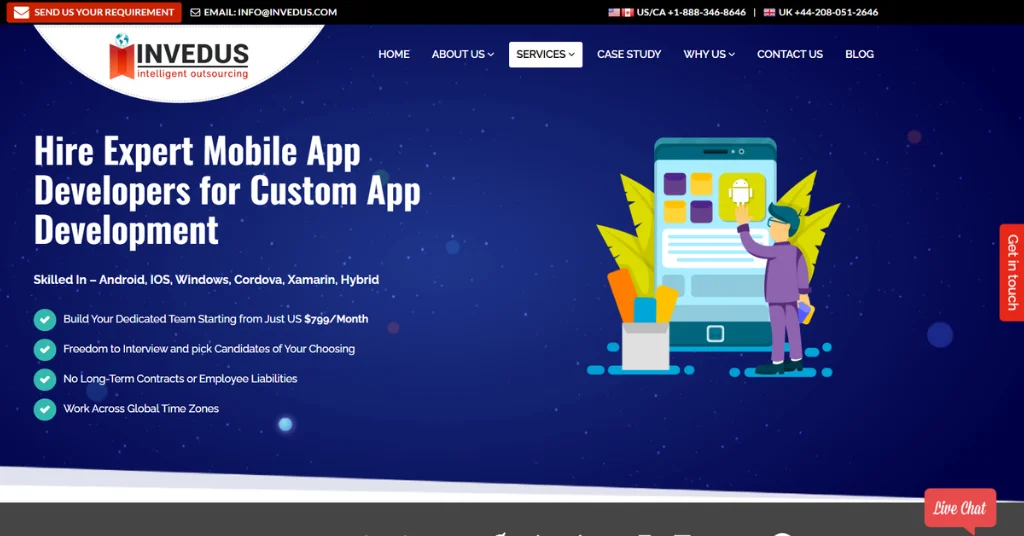This screenshot has width=1024, height=536.
Task: Click the Get in touch side tab
Action: 1012,272
